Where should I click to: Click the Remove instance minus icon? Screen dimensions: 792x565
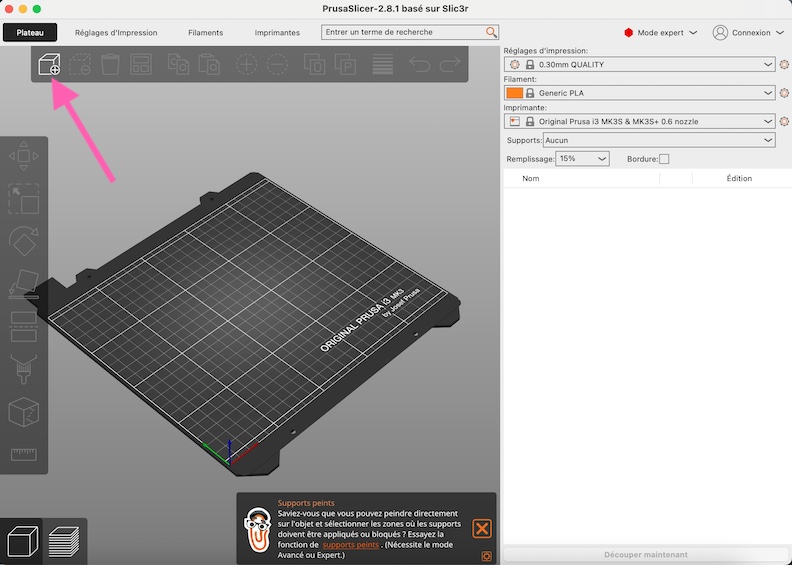click(x=277, y=64)
